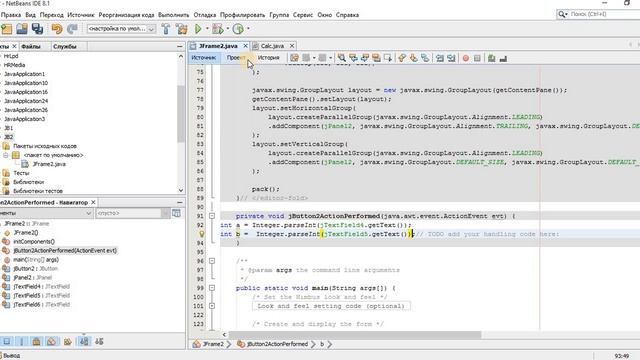This screenshot has height=360, width=640.
Task: Click Clean and Build hammer-broom icon
Action: click(x=182, y=29)
